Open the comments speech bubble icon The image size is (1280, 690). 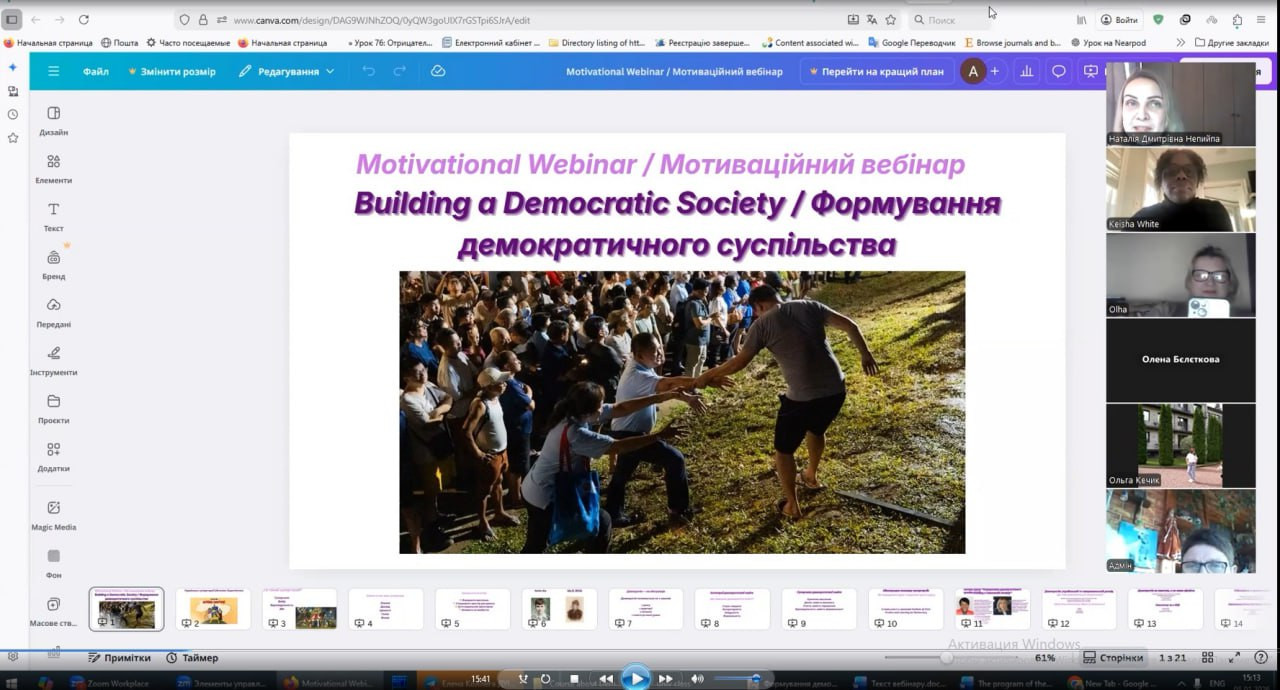[1058, 71]
